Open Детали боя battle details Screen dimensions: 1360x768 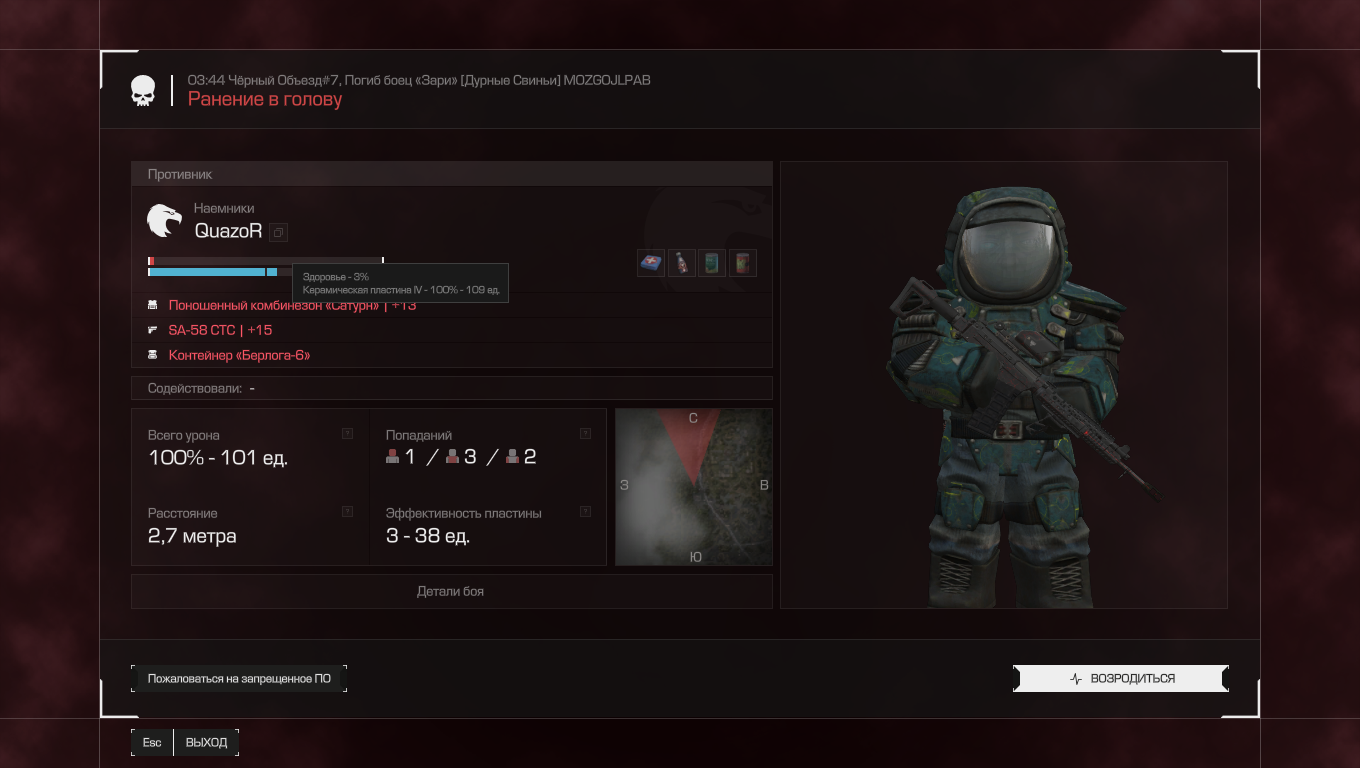[451, 591]
